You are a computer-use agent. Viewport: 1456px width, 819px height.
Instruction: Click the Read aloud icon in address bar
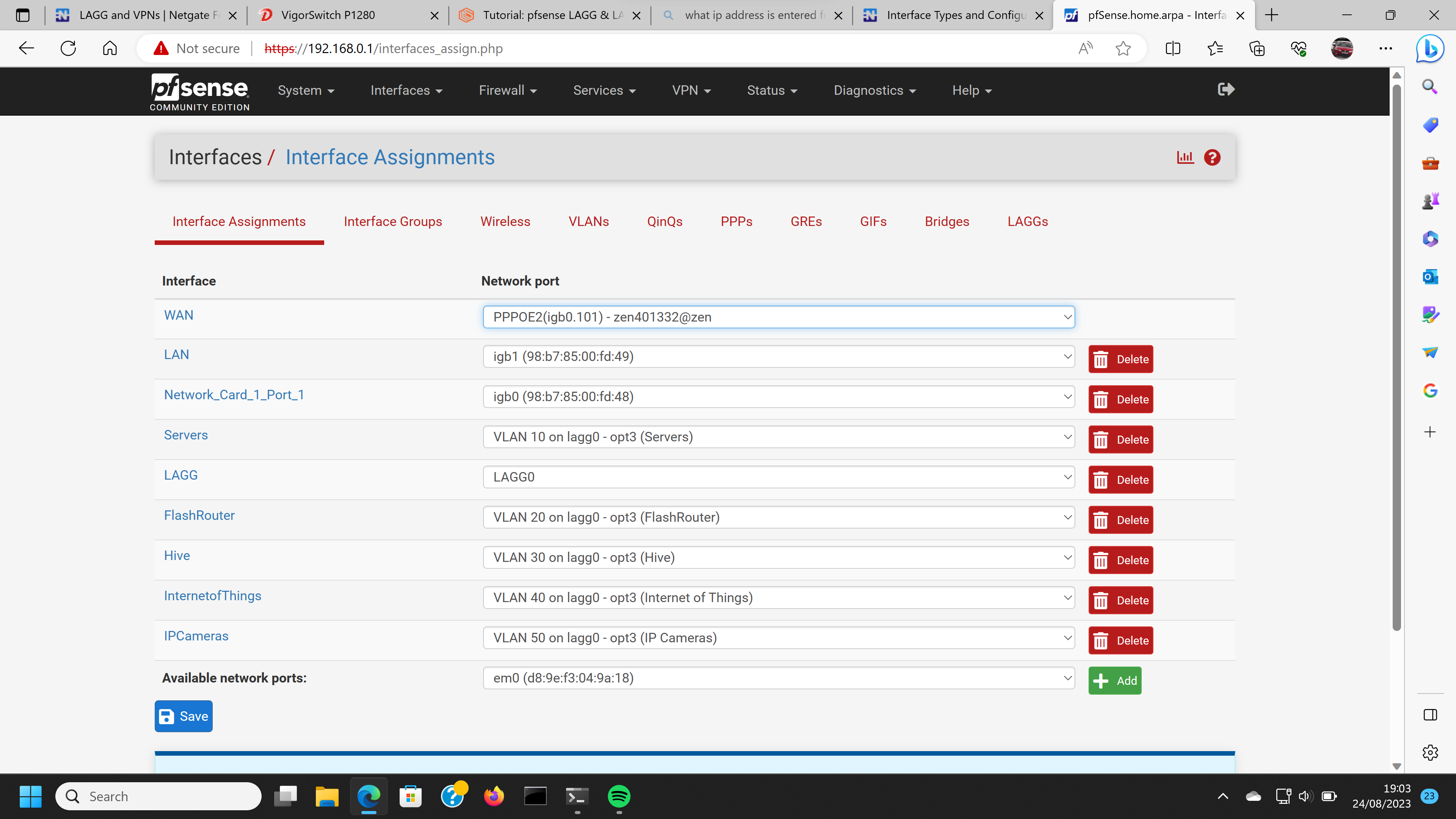pos(1085,49)
